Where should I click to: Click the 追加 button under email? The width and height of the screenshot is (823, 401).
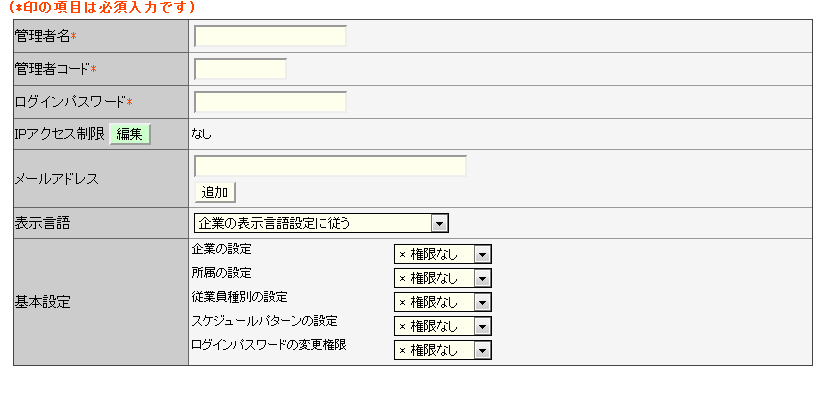pyautogui.click(x=215, y=193)
